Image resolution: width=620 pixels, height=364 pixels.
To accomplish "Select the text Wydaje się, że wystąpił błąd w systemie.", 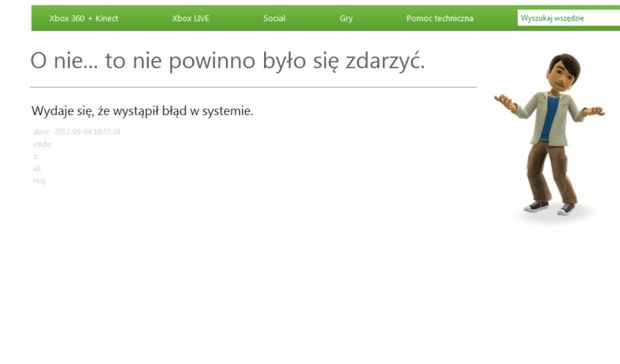I will click(x=142, y=111).
